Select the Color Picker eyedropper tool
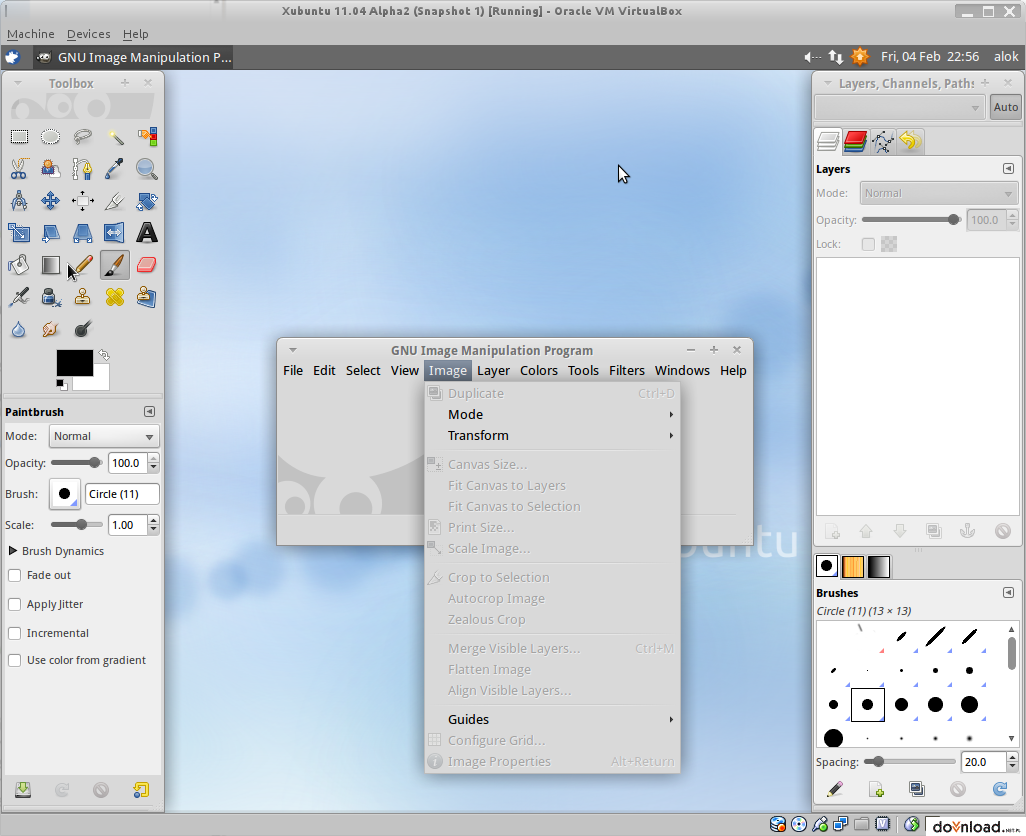1026x836 pixels. (115, 169)
